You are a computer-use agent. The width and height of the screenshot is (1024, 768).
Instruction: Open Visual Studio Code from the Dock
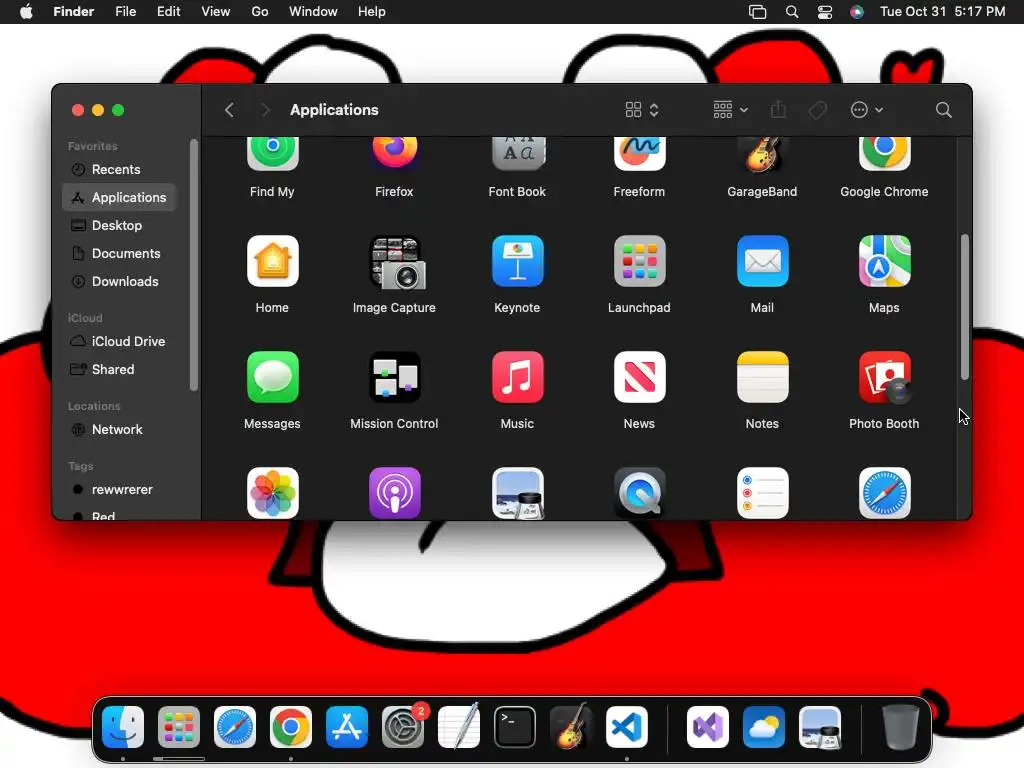click(x=627, y=727)
